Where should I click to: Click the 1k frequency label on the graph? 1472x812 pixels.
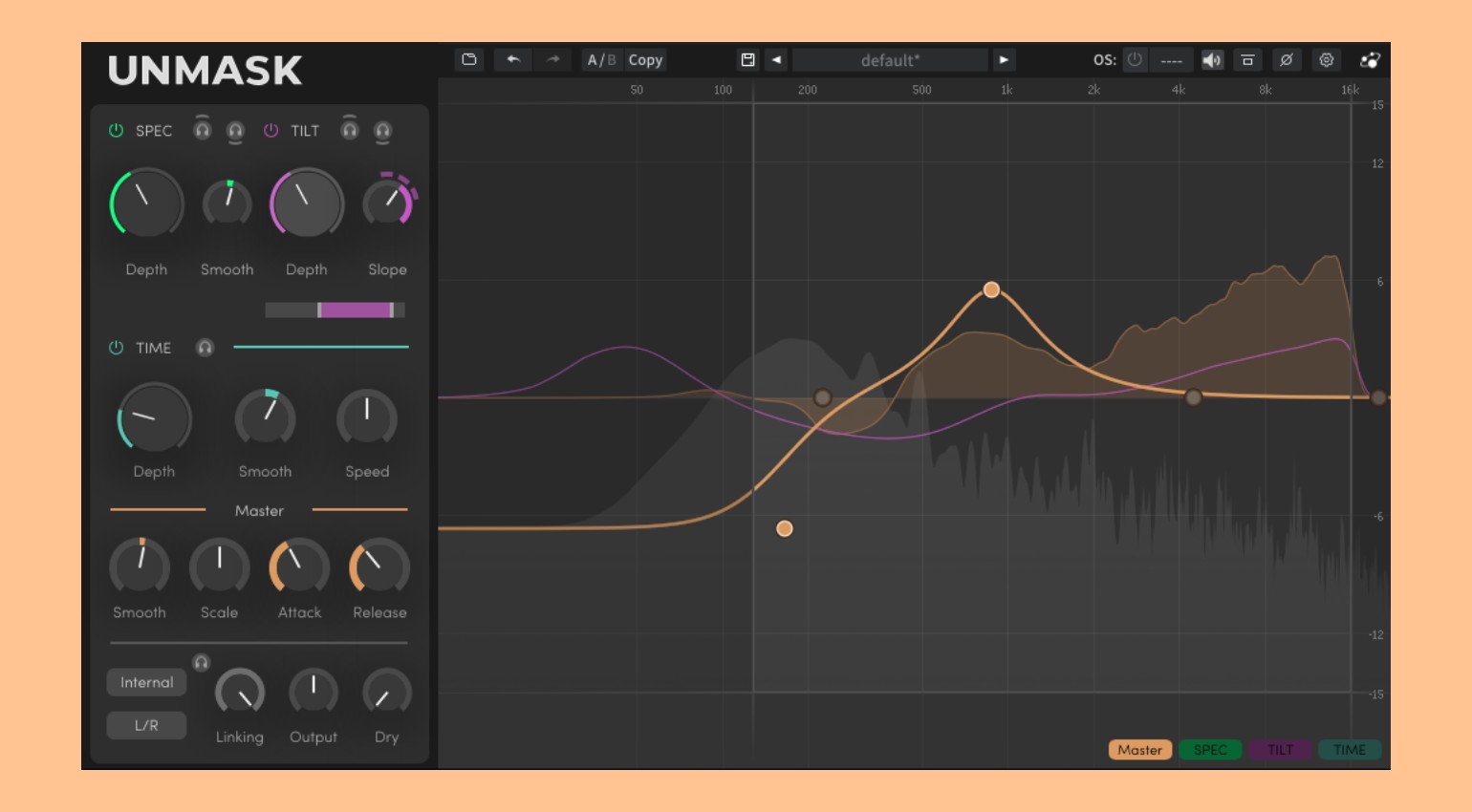coord(1007,90)
